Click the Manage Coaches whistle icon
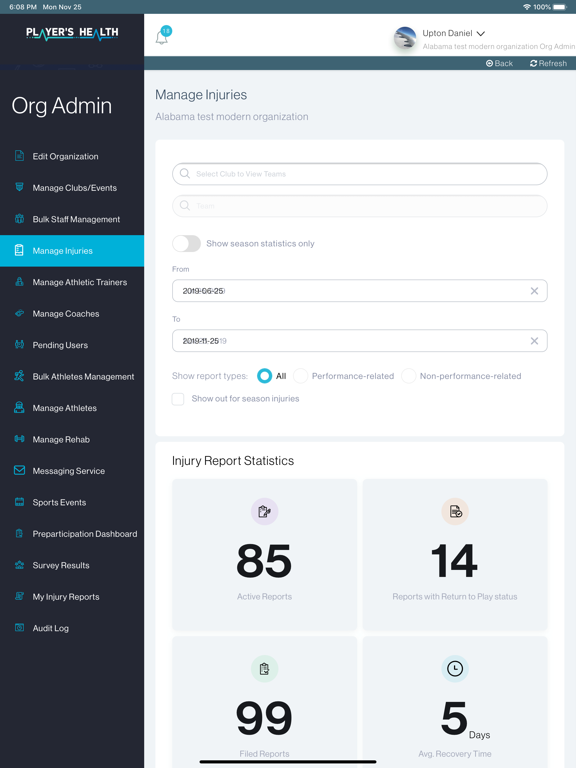The image size is (576, 768). coord(19,313)
